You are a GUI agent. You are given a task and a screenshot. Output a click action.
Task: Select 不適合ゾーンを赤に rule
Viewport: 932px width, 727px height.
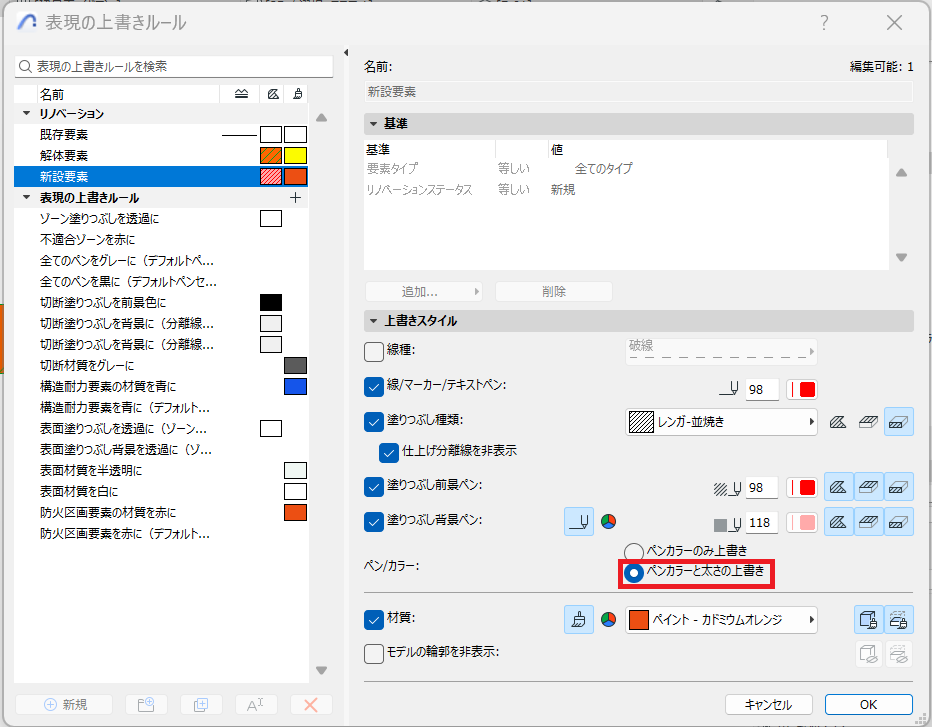(x=160, y=240)
